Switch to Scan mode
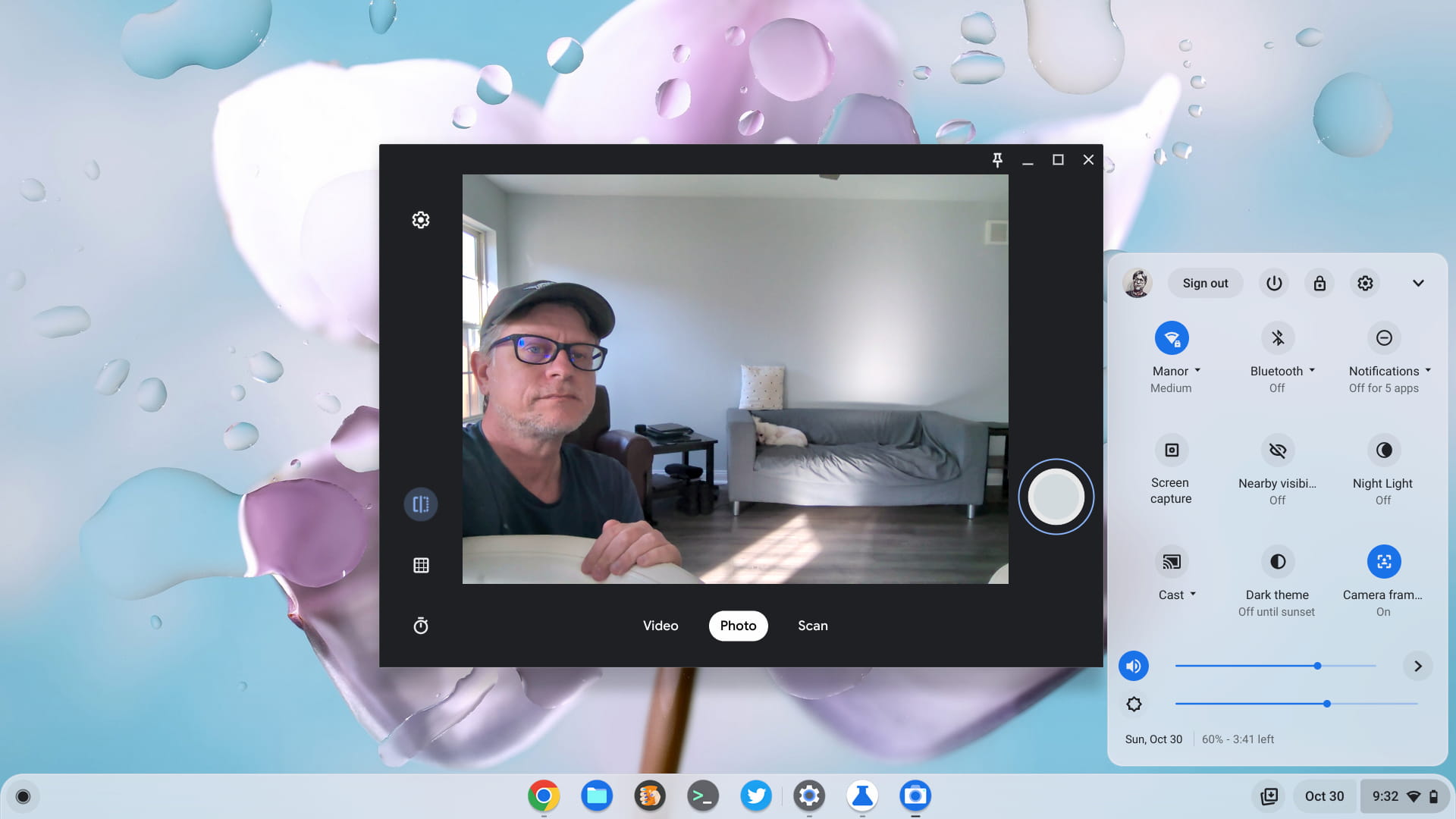Image resolution: width=1456 pixels, height=819 pixels. point(812,626)
